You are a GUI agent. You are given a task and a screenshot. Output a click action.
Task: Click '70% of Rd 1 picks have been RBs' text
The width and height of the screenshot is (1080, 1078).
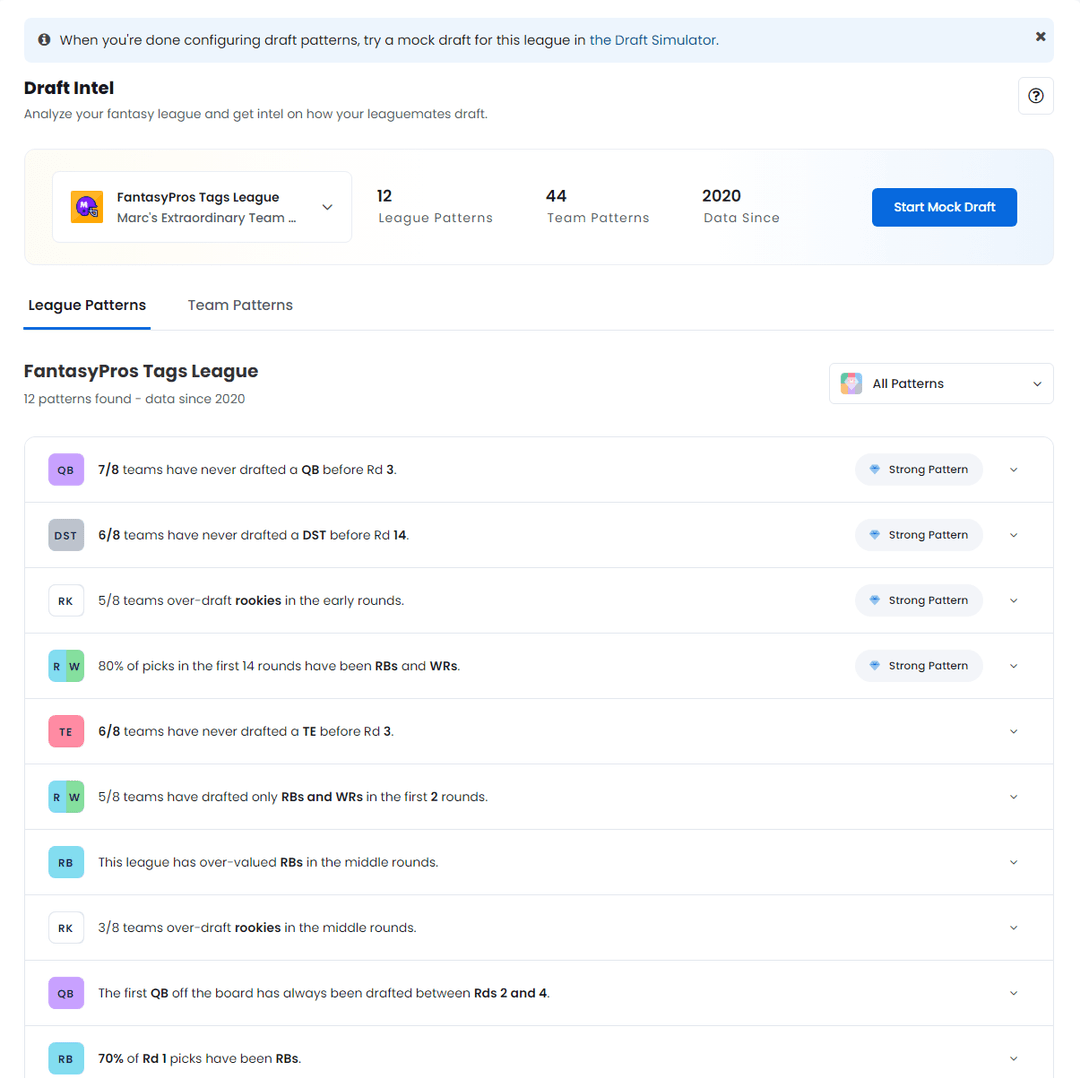pyautogui.click(x=200, y=1059)
